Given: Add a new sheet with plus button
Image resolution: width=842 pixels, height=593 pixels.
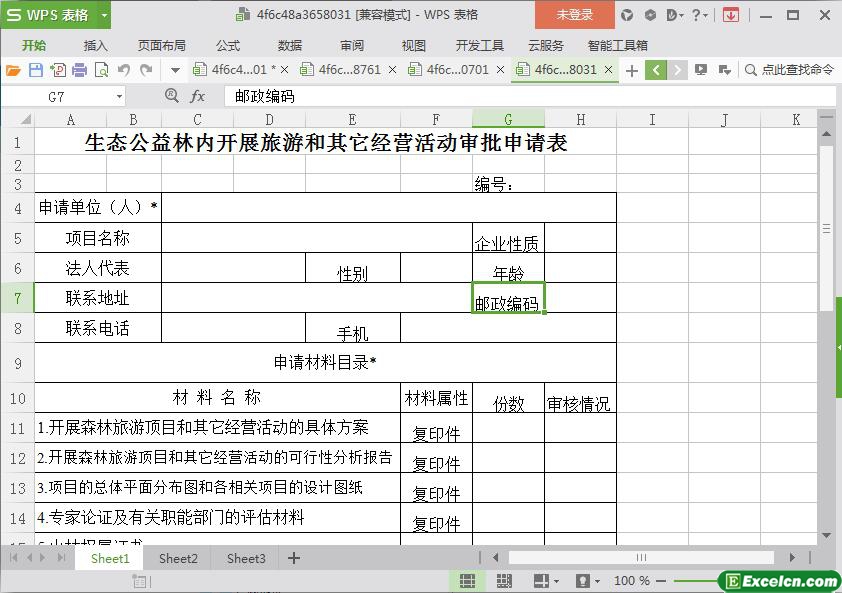Looking at the screenshot, I should [x=294, y=559].
